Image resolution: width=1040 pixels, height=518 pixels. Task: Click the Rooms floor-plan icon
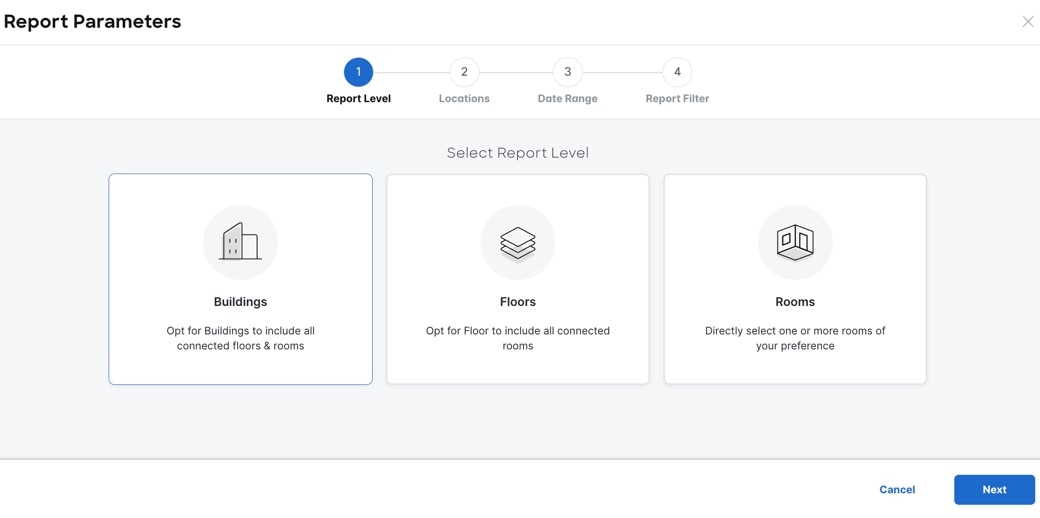[x=795, y=242]
